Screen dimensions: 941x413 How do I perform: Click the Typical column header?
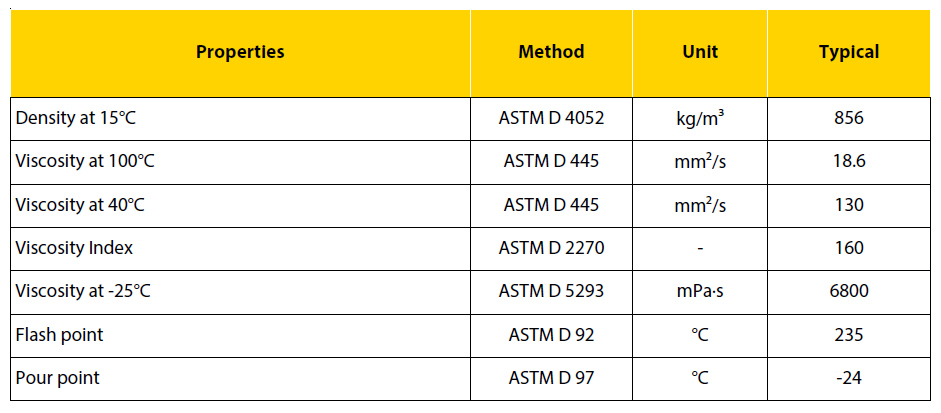pos(849,53)
